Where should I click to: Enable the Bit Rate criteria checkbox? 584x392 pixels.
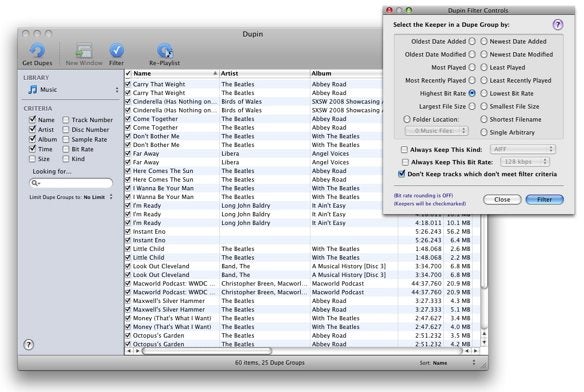coord(66,149)
